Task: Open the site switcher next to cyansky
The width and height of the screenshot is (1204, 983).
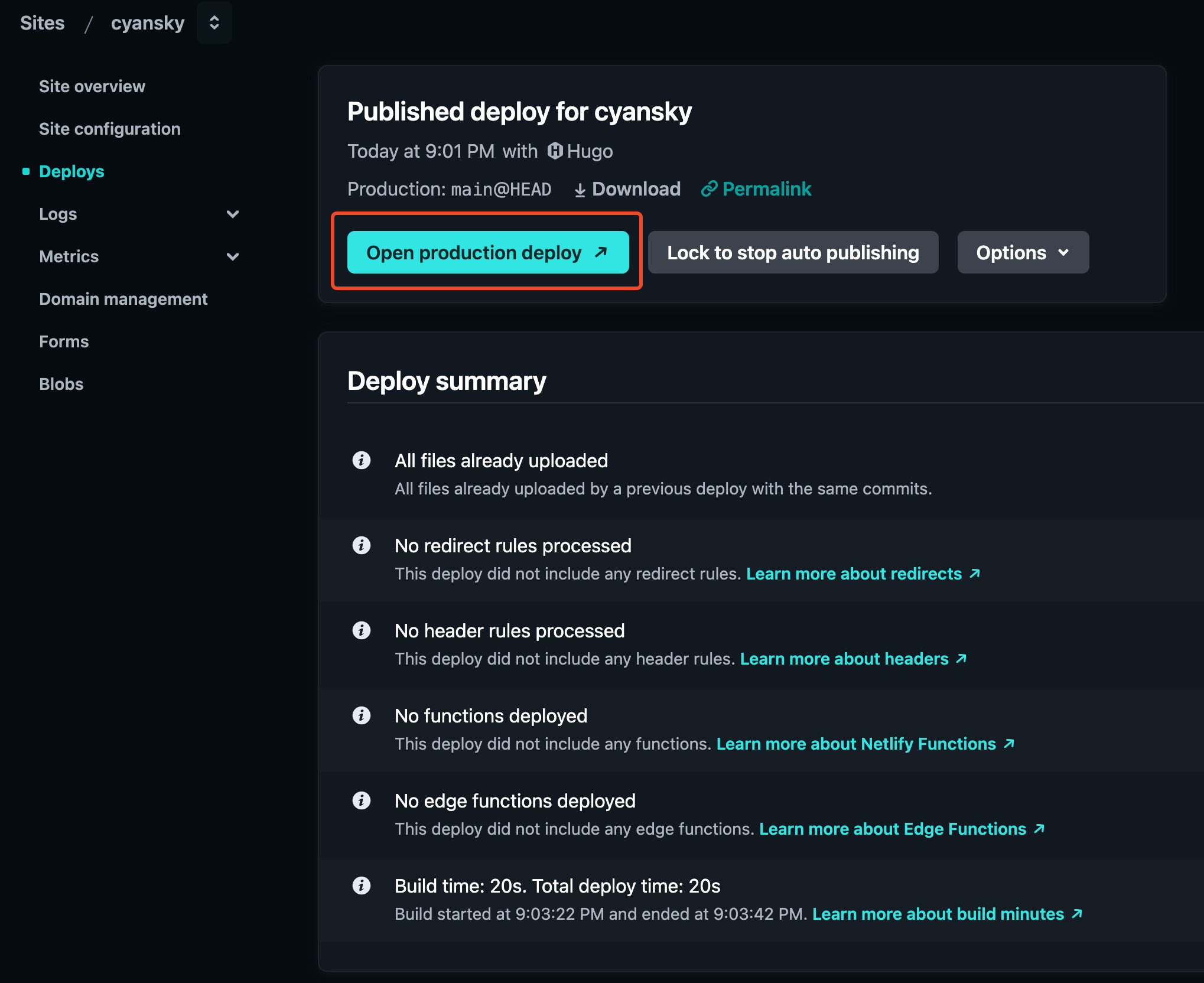Action: tap(214, 22)
